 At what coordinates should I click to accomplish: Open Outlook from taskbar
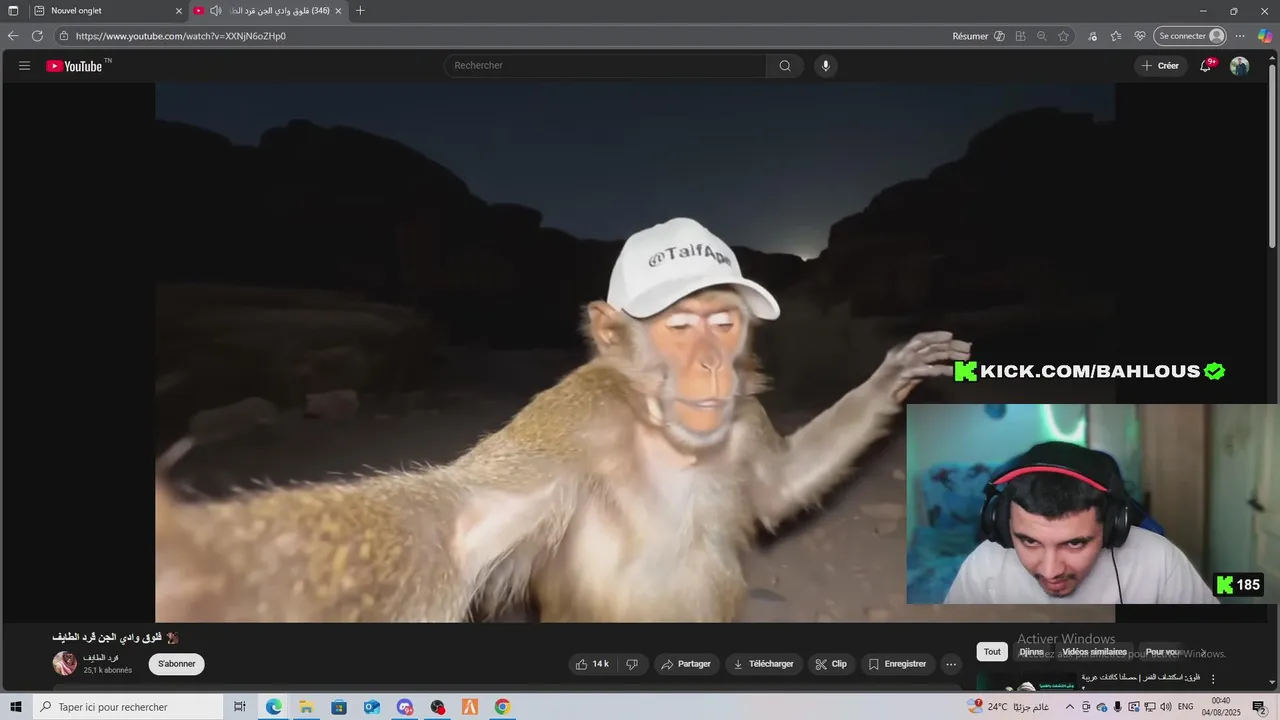pyautogui.click(x=372, y=707)
